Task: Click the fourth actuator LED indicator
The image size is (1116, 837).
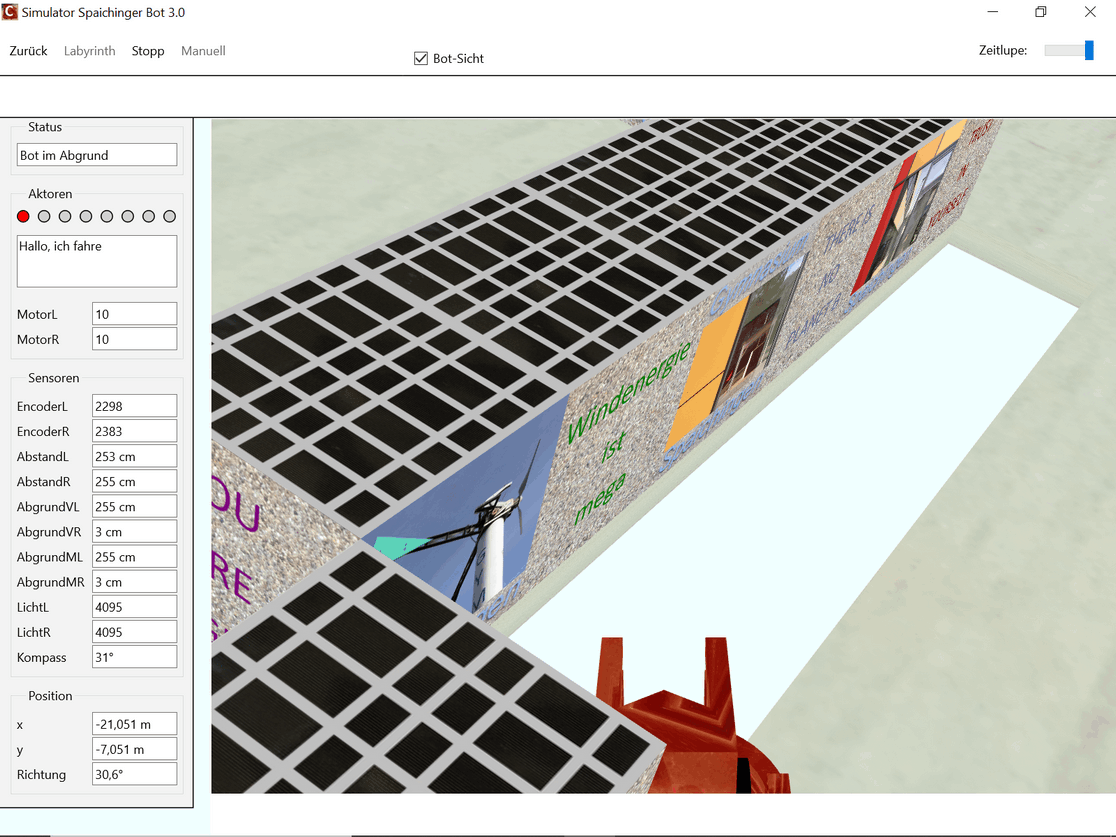Action: point(86,216)
